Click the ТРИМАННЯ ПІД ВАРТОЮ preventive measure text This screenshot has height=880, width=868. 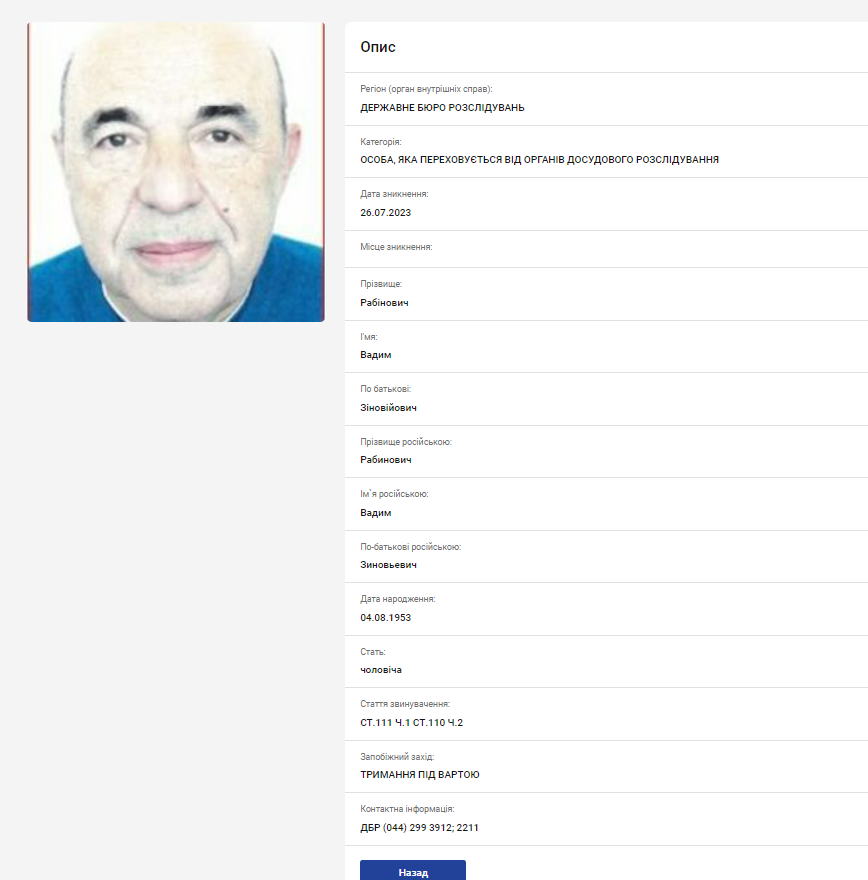pyautogui.click(x=420, y=775)
